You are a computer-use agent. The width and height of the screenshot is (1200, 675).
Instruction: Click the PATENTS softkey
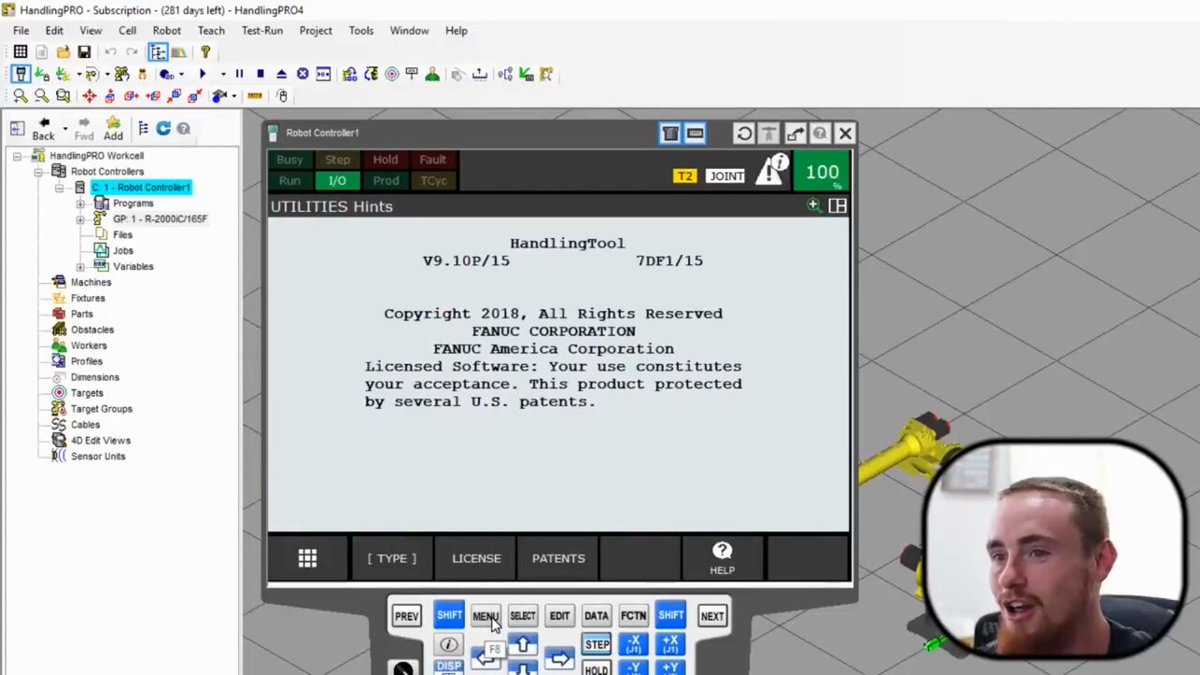point(558,558)
